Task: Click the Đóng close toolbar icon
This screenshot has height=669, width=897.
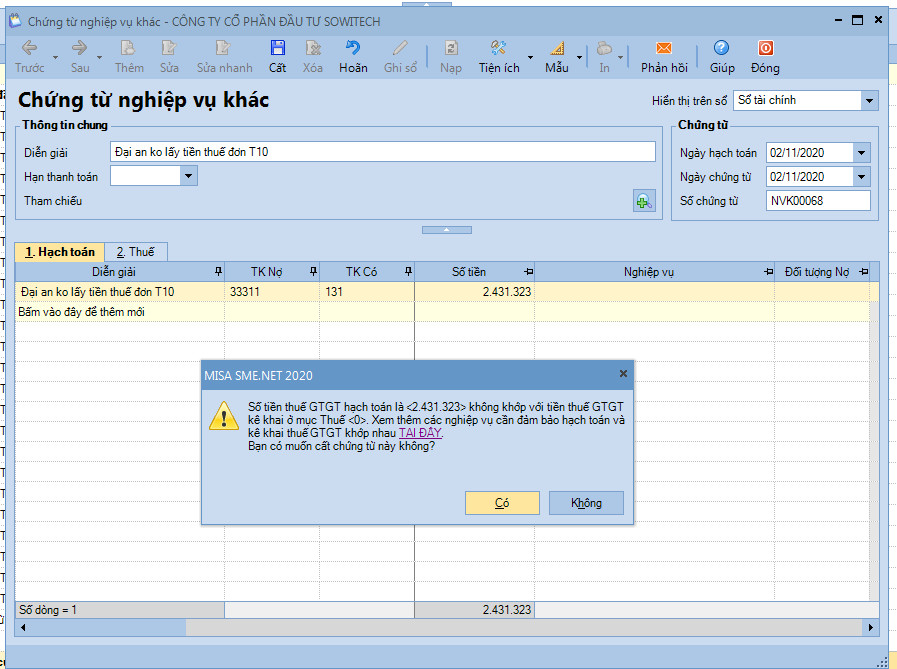Action: point(765,48)
